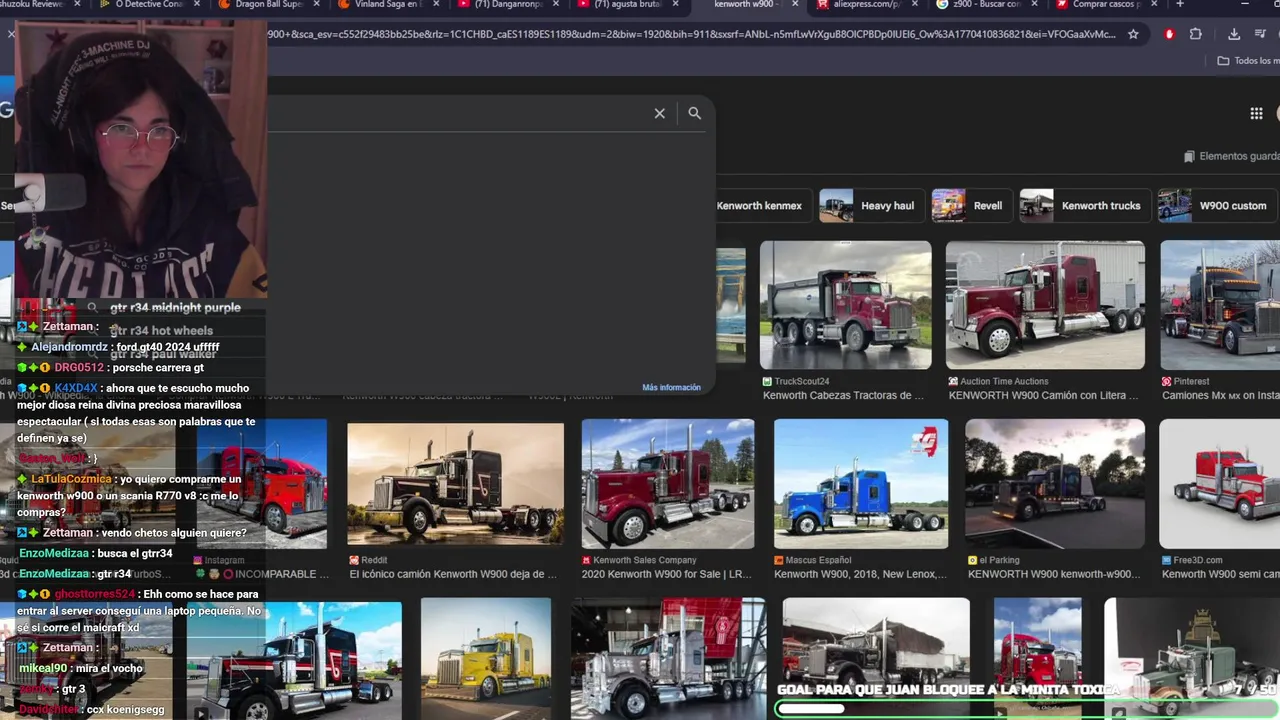Open TruckScout24 dump truck image
The height and width of the screenshot is (720, 1280).
pyautogui.click(x=845, y=305)
